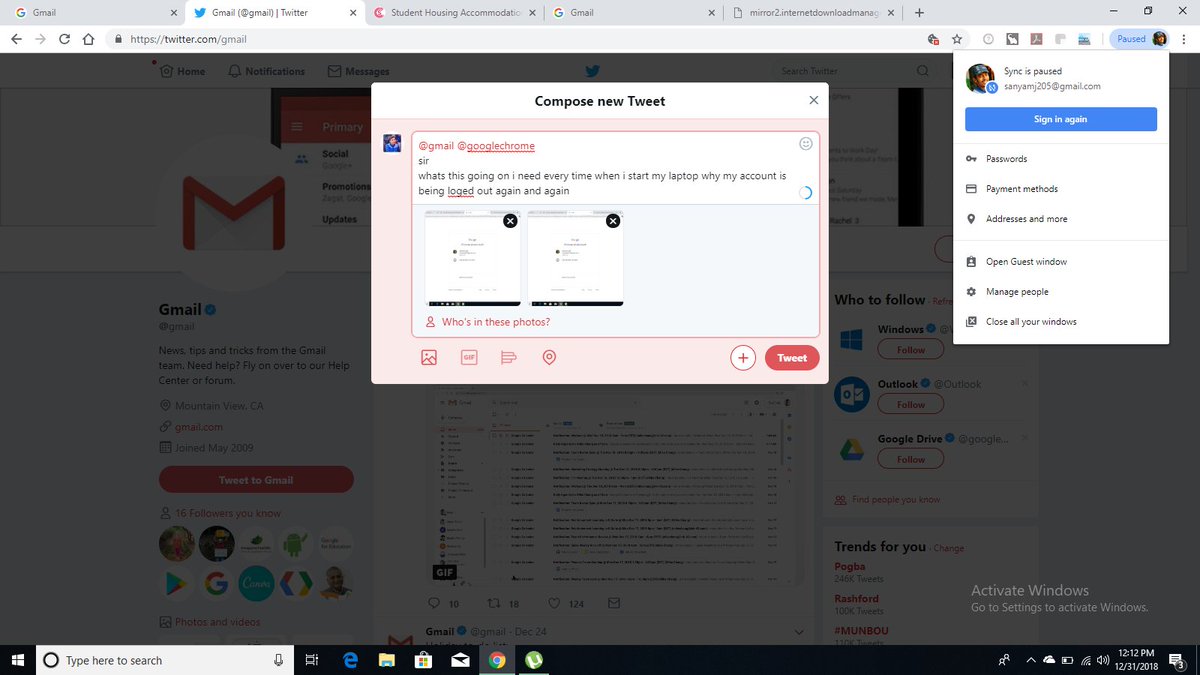1200x675 pixels.
Task: Switch to Student Housing Accommodation tab
Action: click(x=455, y=12)
